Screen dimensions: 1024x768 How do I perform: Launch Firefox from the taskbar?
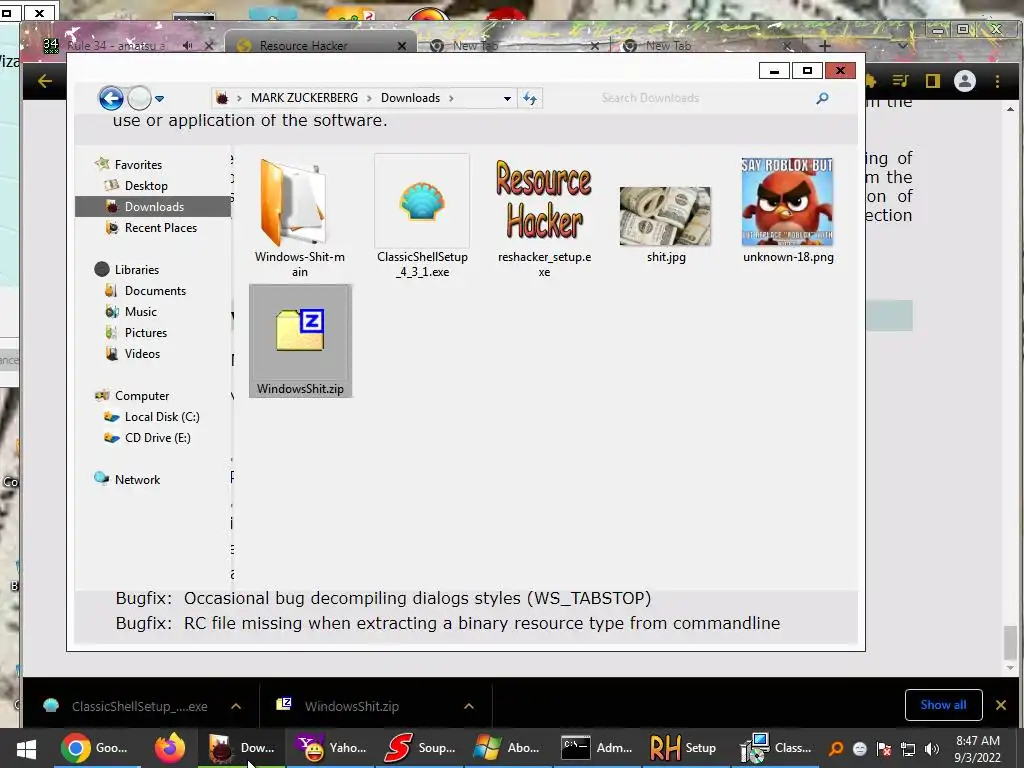(x=170, y=748)
